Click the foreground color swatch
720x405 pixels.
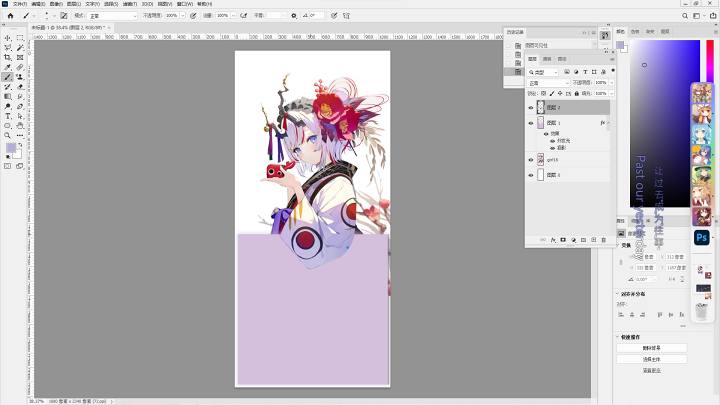(11, 147)
